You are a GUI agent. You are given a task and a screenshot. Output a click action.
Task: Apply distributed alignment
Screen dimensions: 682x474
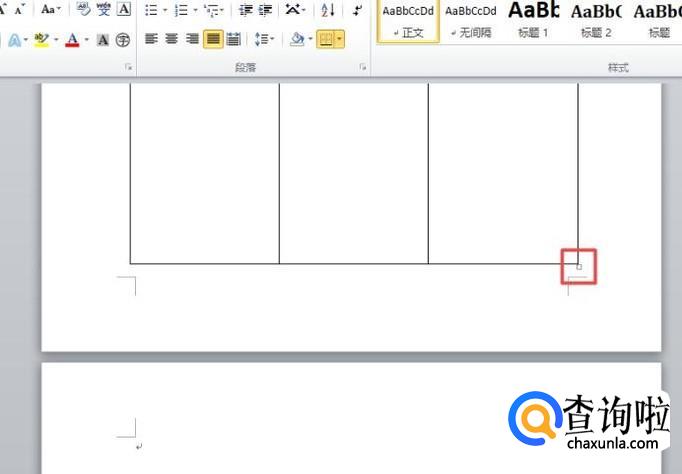(x=234, y=39)
